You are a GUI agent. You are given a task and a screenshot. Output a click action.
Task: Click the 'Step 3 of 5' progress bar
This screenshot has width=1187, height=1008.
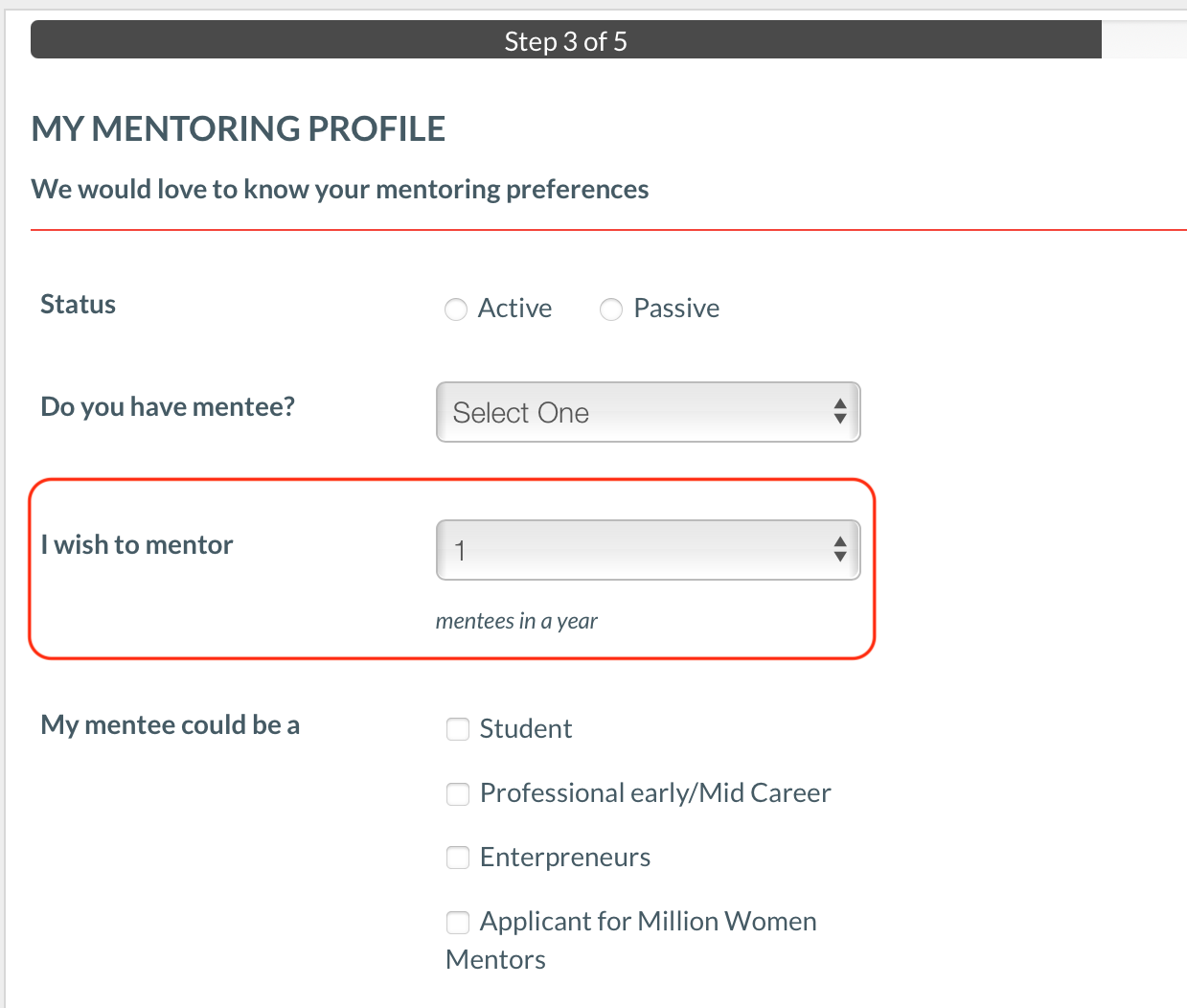point(566,39)
